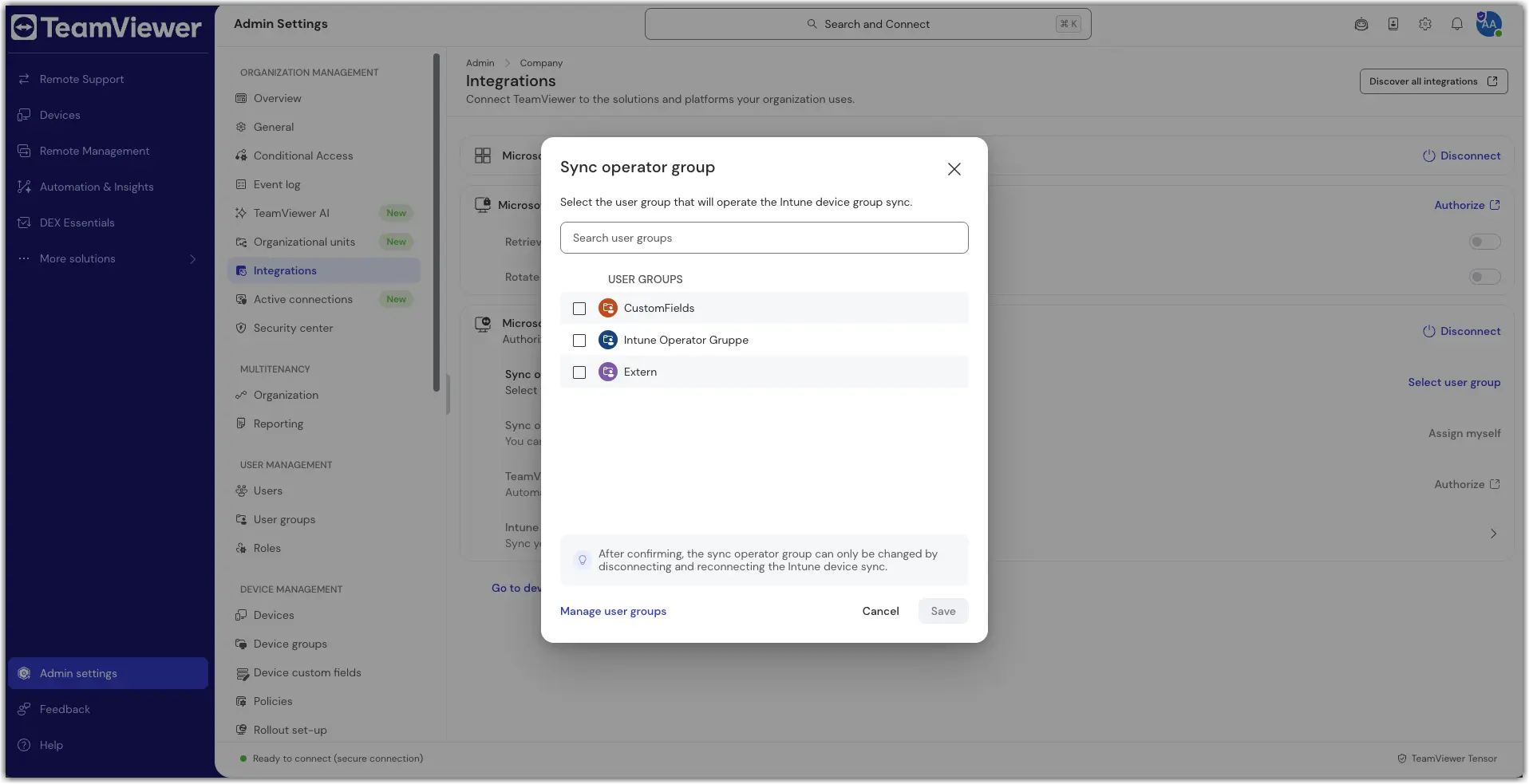This screenshot has width=1529, height=784.
Task: Open Organization under Multitenancy
Action: pyautogui.click(x=286, y=395)
